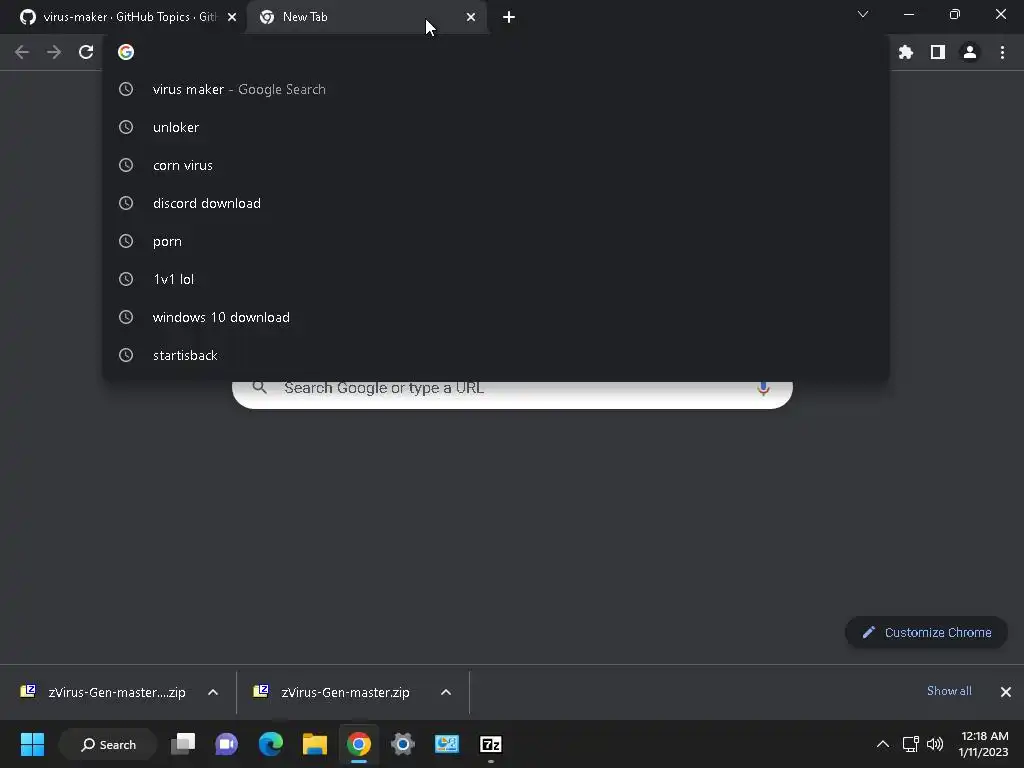Open Settings gear on the taskbar
Screen dimensions: 1024x768
[403, 744]
